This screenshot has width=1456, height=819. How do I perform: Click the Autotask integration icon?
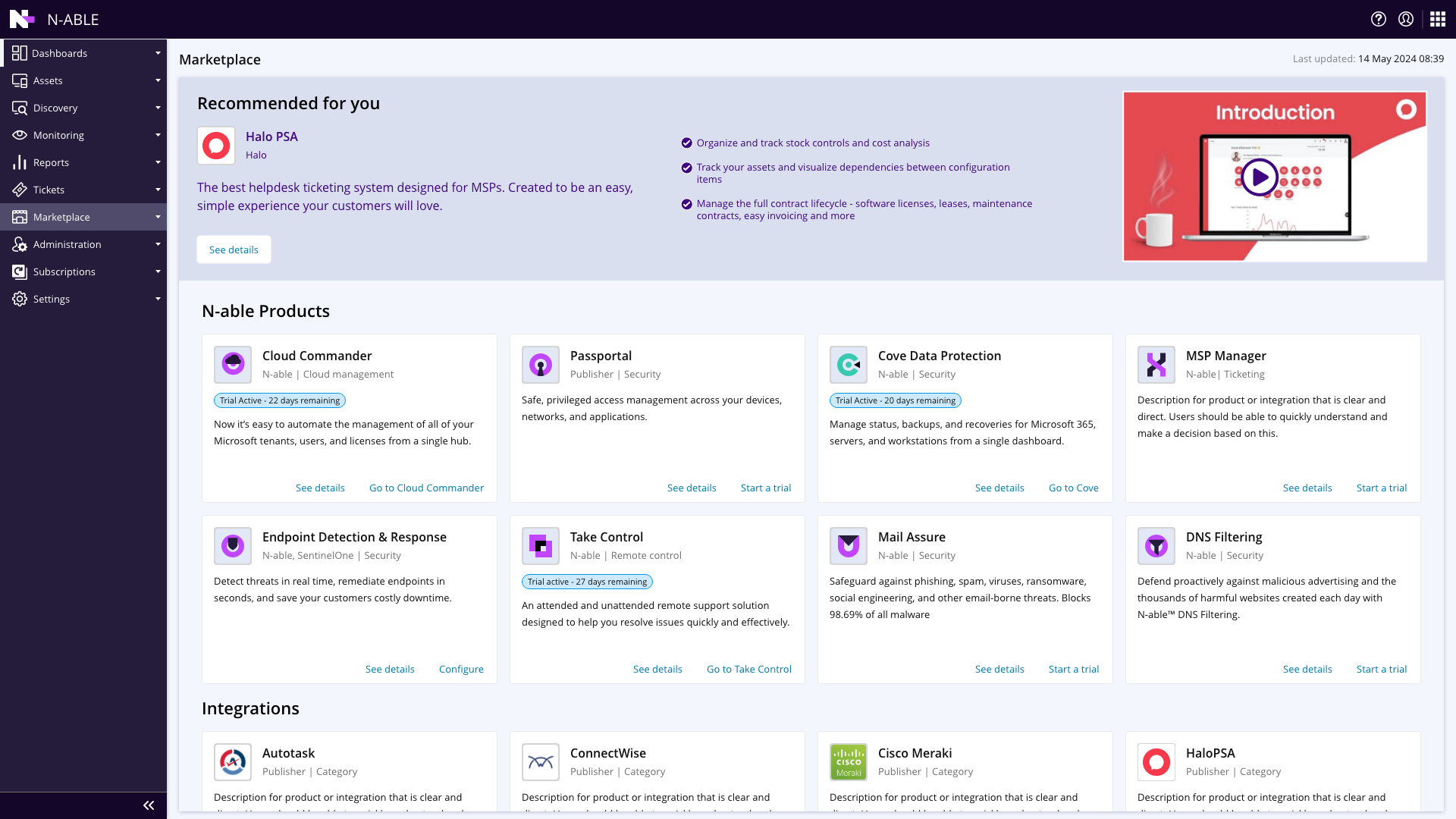tap(233, 762)
